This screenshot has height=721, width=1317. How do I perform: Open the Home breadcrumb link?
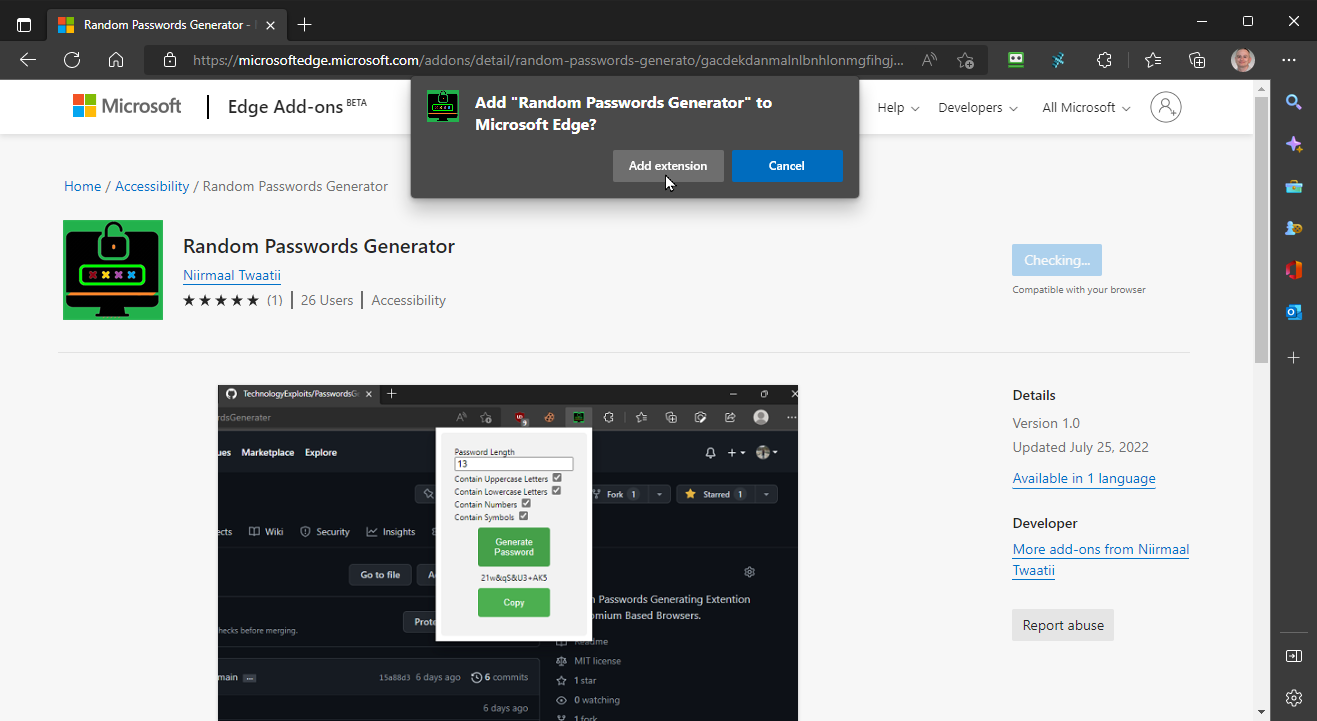click(x=83, y=186)
